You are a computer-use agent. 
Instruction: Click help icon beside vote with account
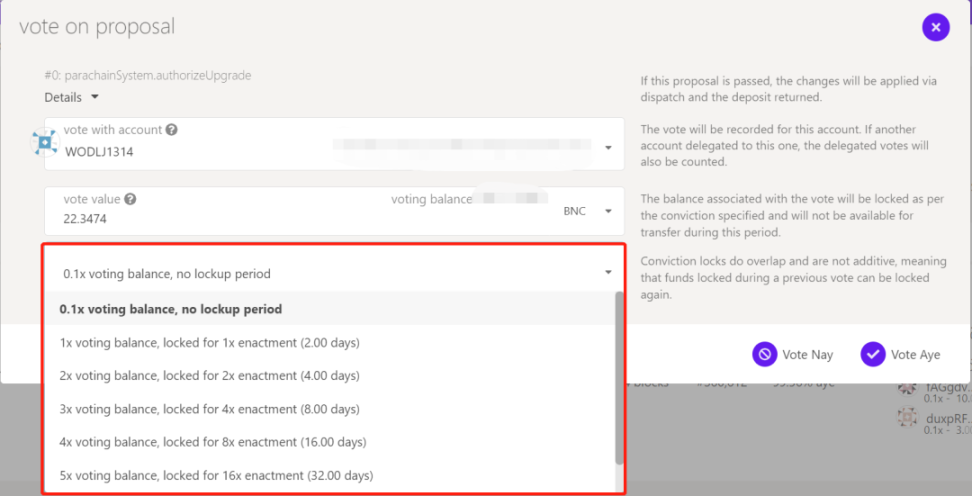(172, 130)
